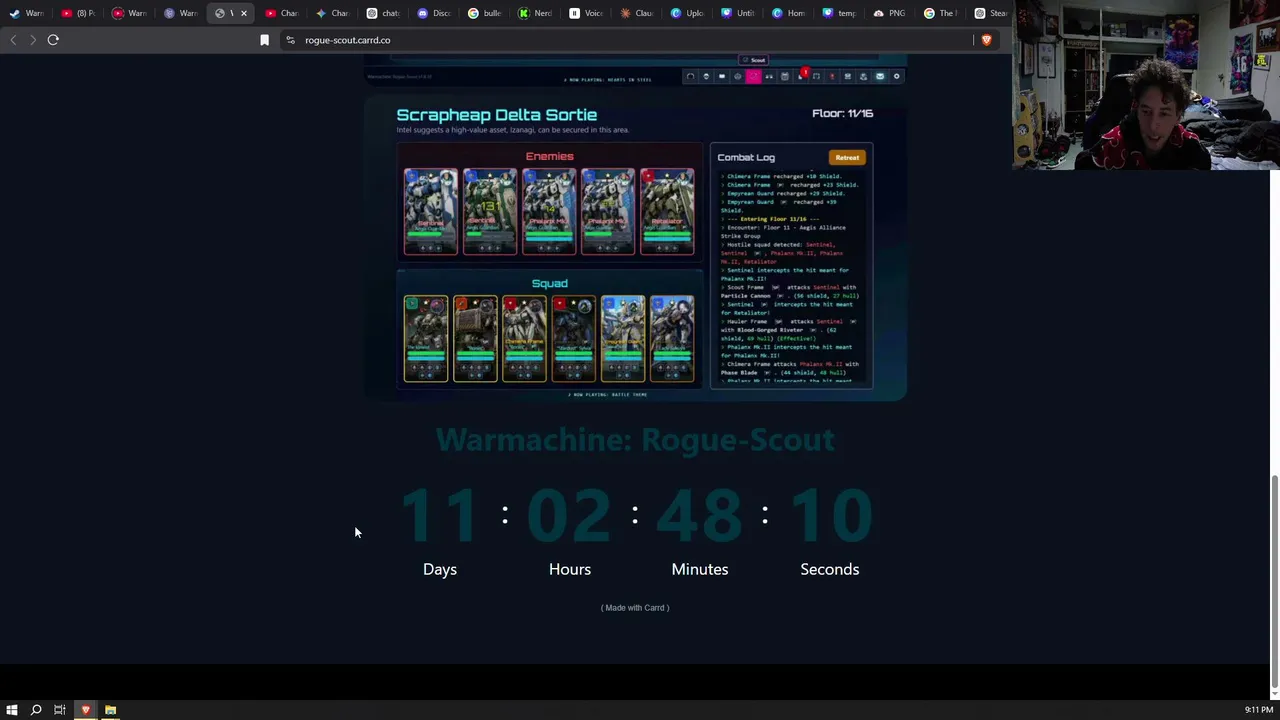Image resolution: width=1280 pixels, height=720 pixels.
Task: Switch to the Discord tab
Action: tap(434, 13)
